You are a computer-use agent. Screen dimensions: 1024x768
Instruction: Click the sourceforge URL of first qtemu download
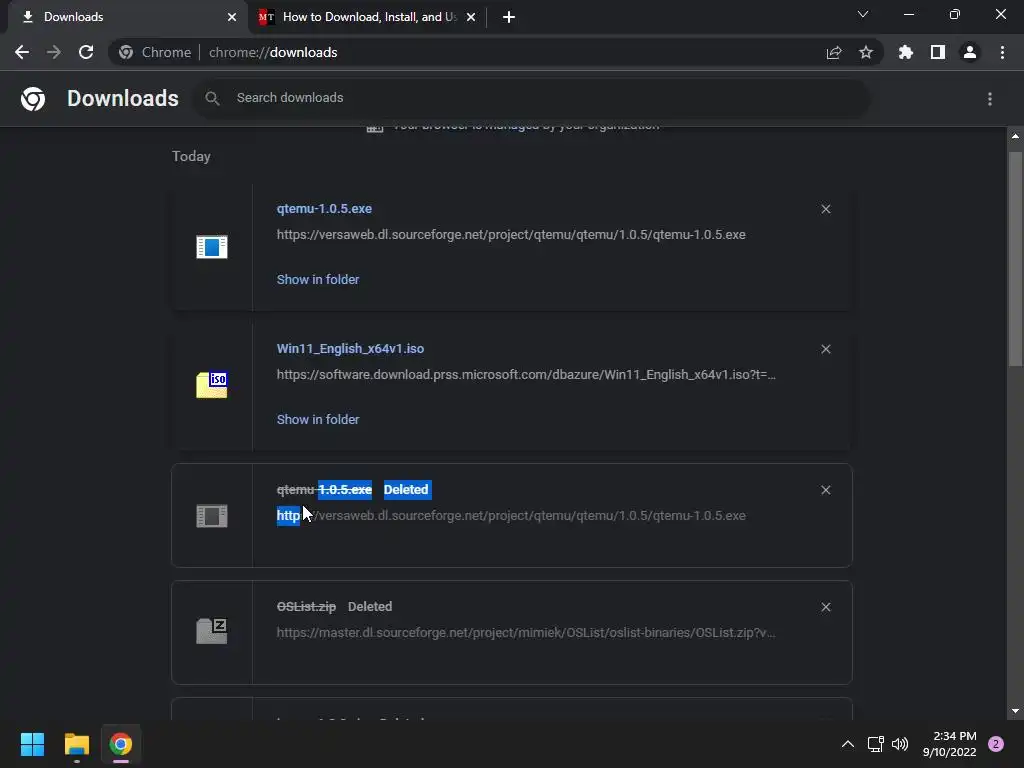click(511, 234)
